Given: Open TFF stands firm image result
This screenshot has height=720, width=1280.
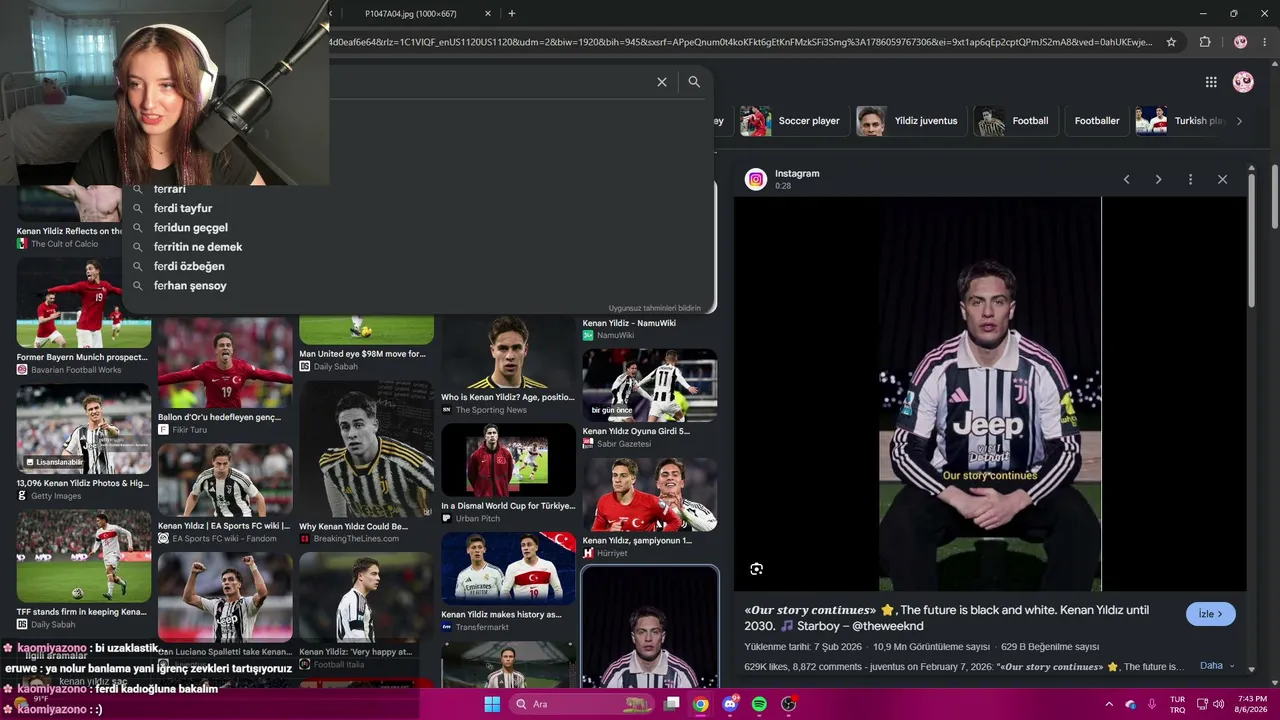Looking at the screenshot, I should coord(84,556).
